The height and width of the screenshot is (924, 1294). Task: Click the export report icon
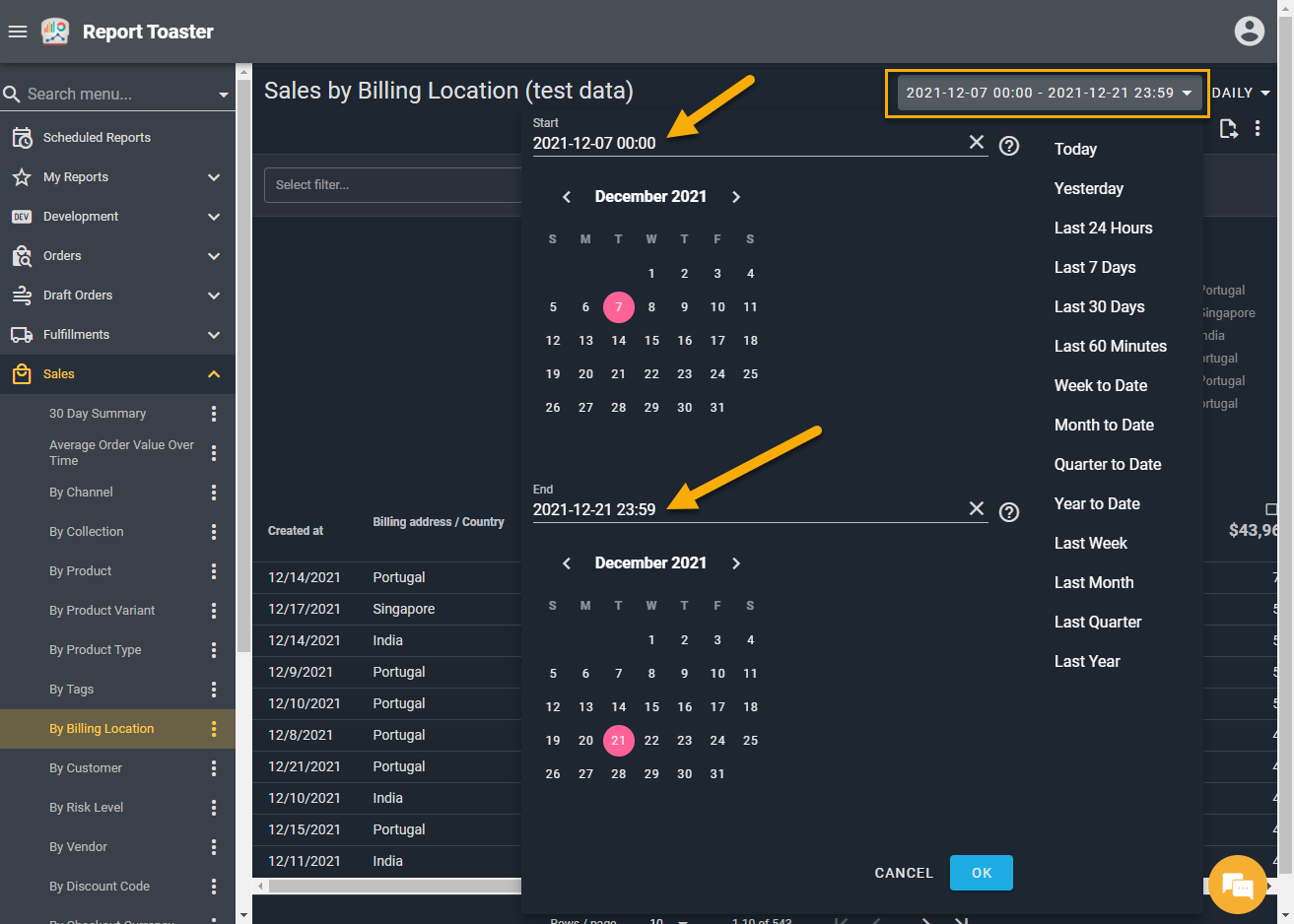1228,129
